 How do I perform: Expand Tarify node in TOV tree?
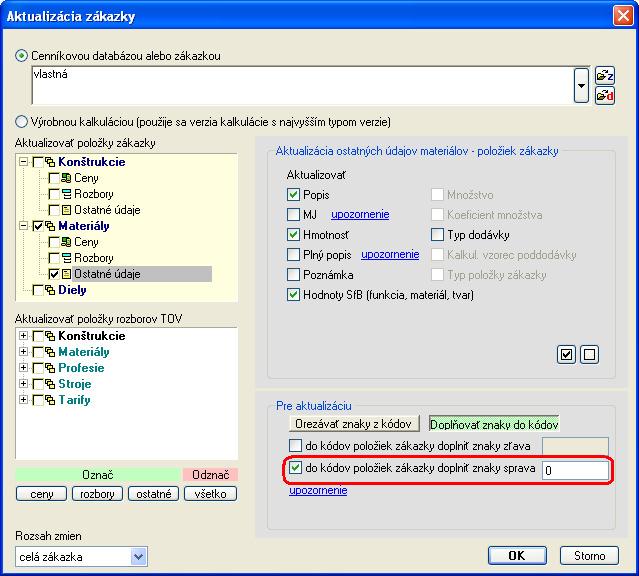(x=24, y=399)
